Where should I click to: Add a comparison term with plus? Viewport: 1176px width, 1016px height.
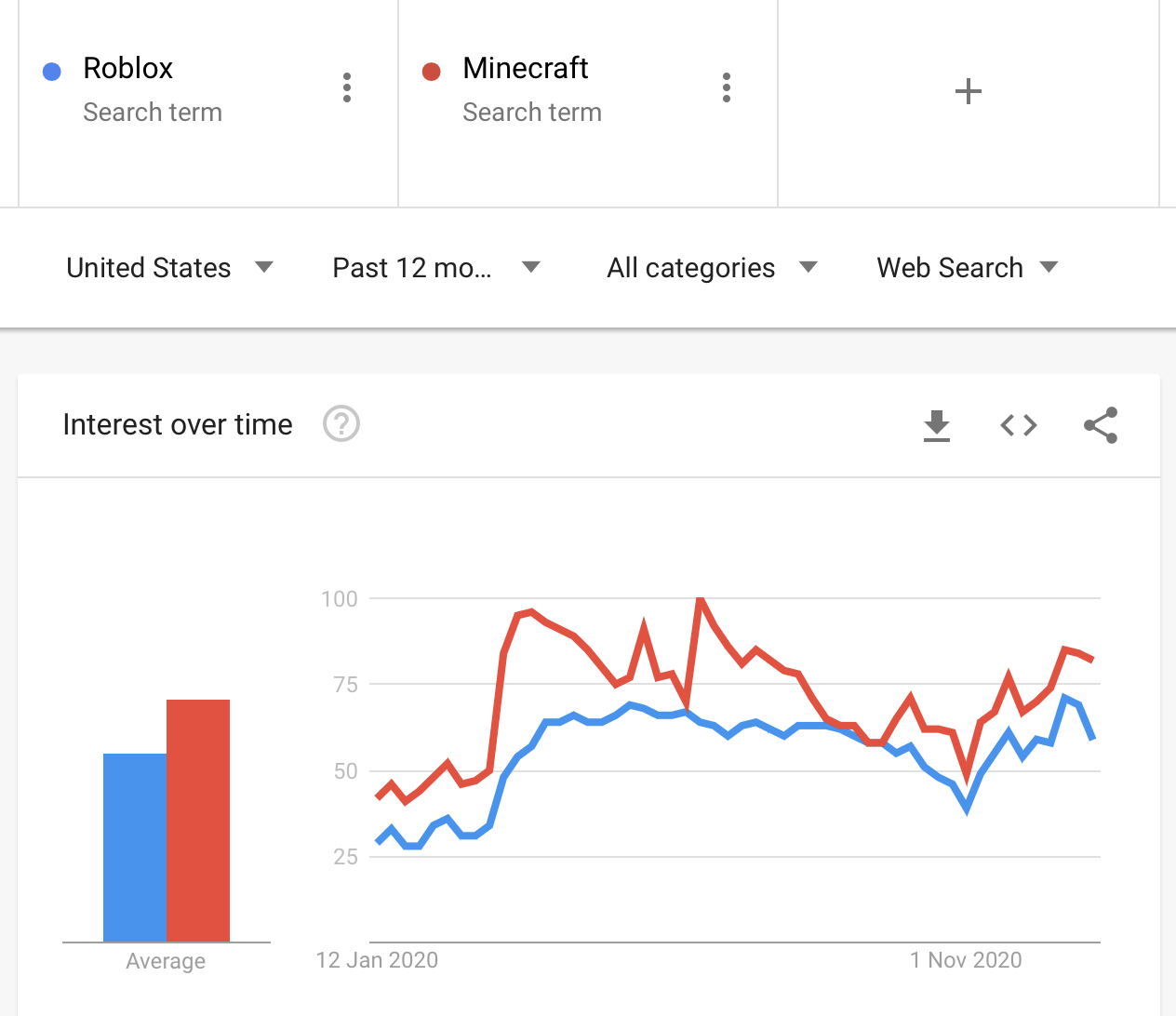pos(968,91)
